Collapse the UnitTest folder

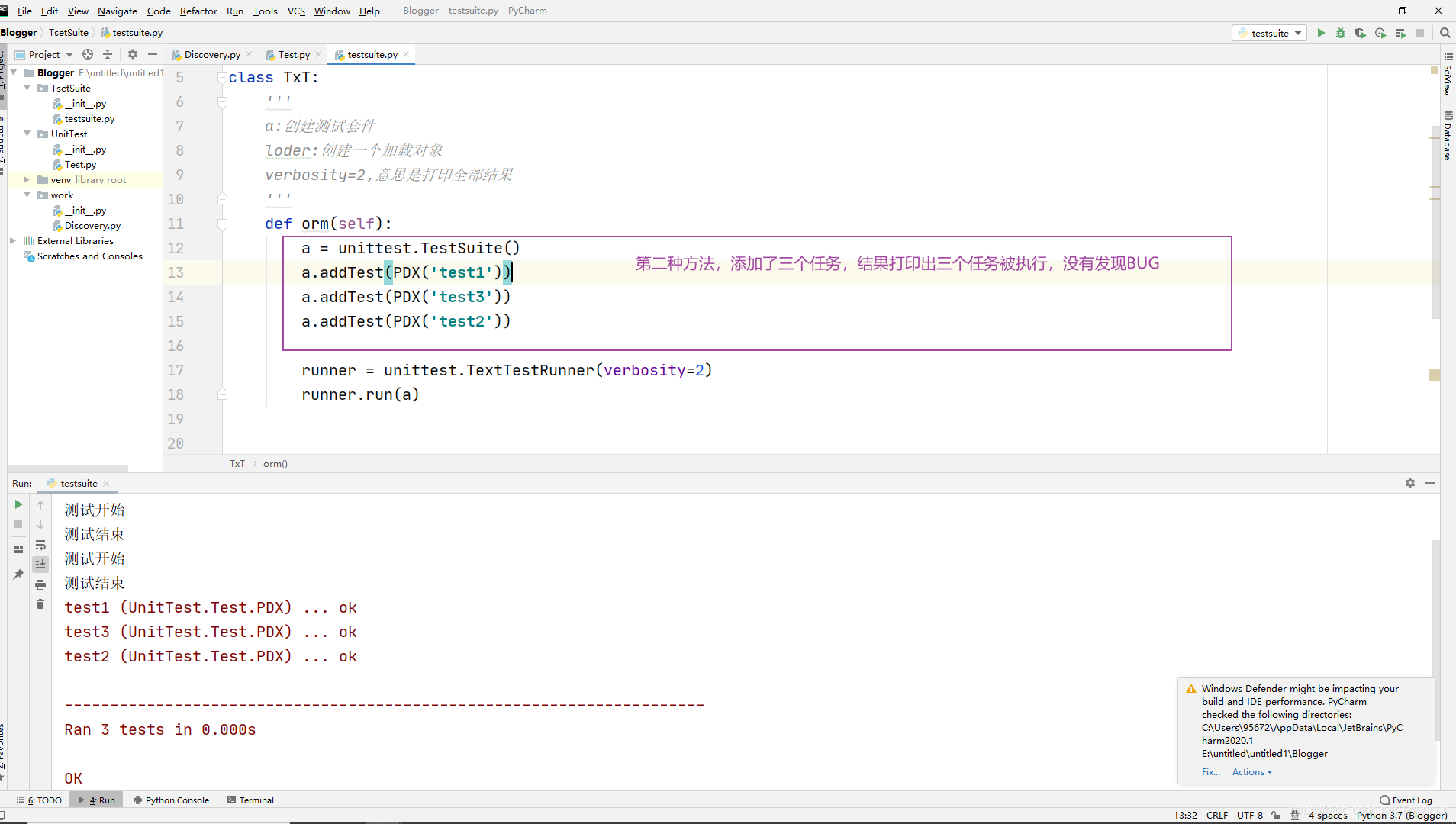(x=27, y=134)
